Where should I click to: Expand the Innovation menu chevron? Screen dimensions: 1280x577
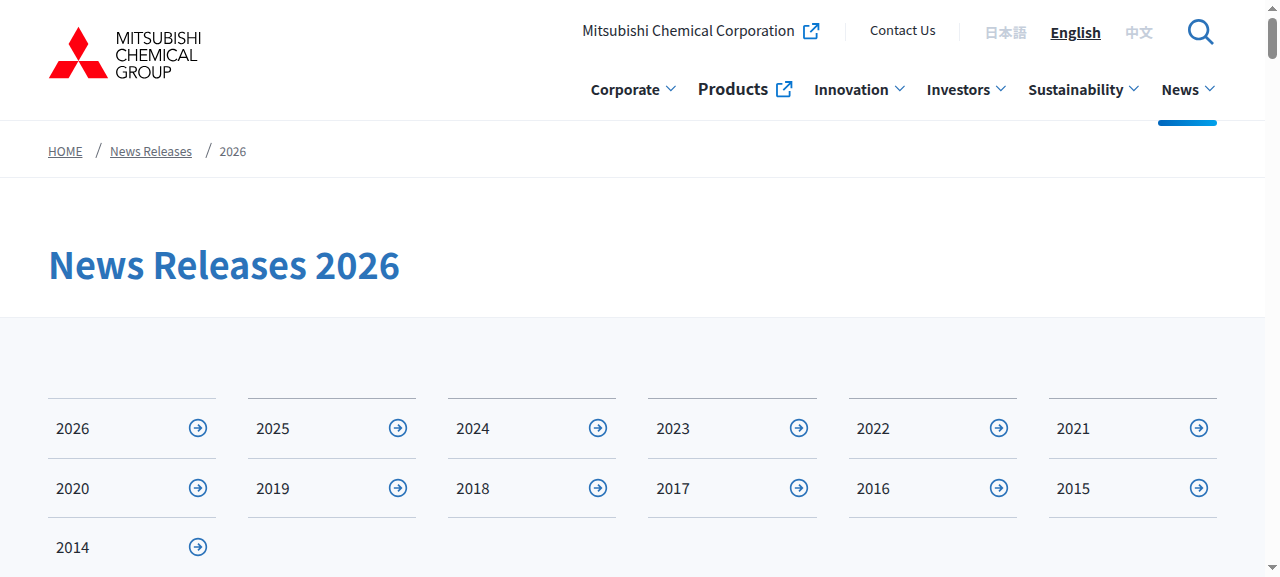click(x=900, y=89)
